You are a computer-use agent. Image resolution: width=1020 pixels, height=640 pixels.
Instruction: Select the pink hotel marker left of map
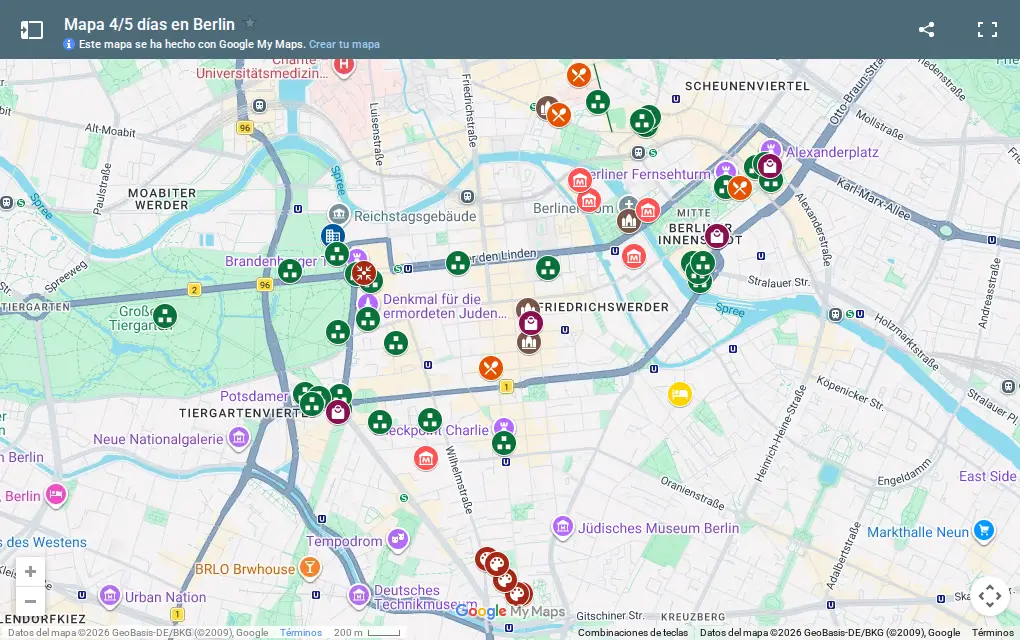click(x=56, y=494)
